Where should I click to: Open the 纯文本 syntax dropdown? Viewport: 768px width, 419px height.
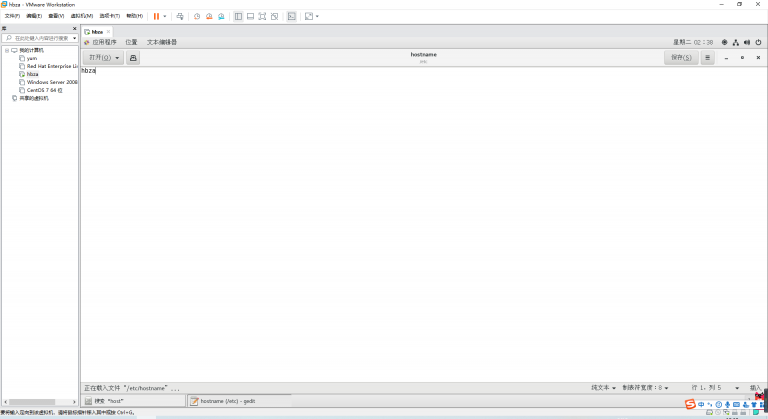pos(603,388)
